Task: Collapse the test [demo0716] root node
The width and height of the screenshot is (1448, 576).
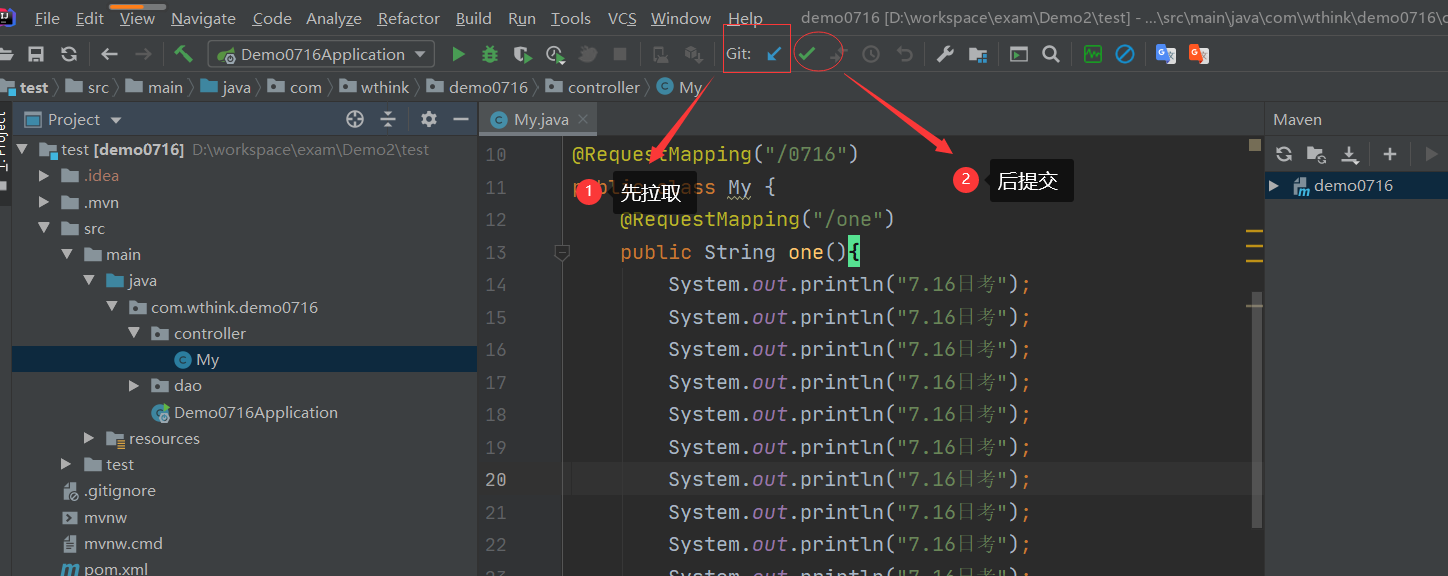Action: [22, 149]
